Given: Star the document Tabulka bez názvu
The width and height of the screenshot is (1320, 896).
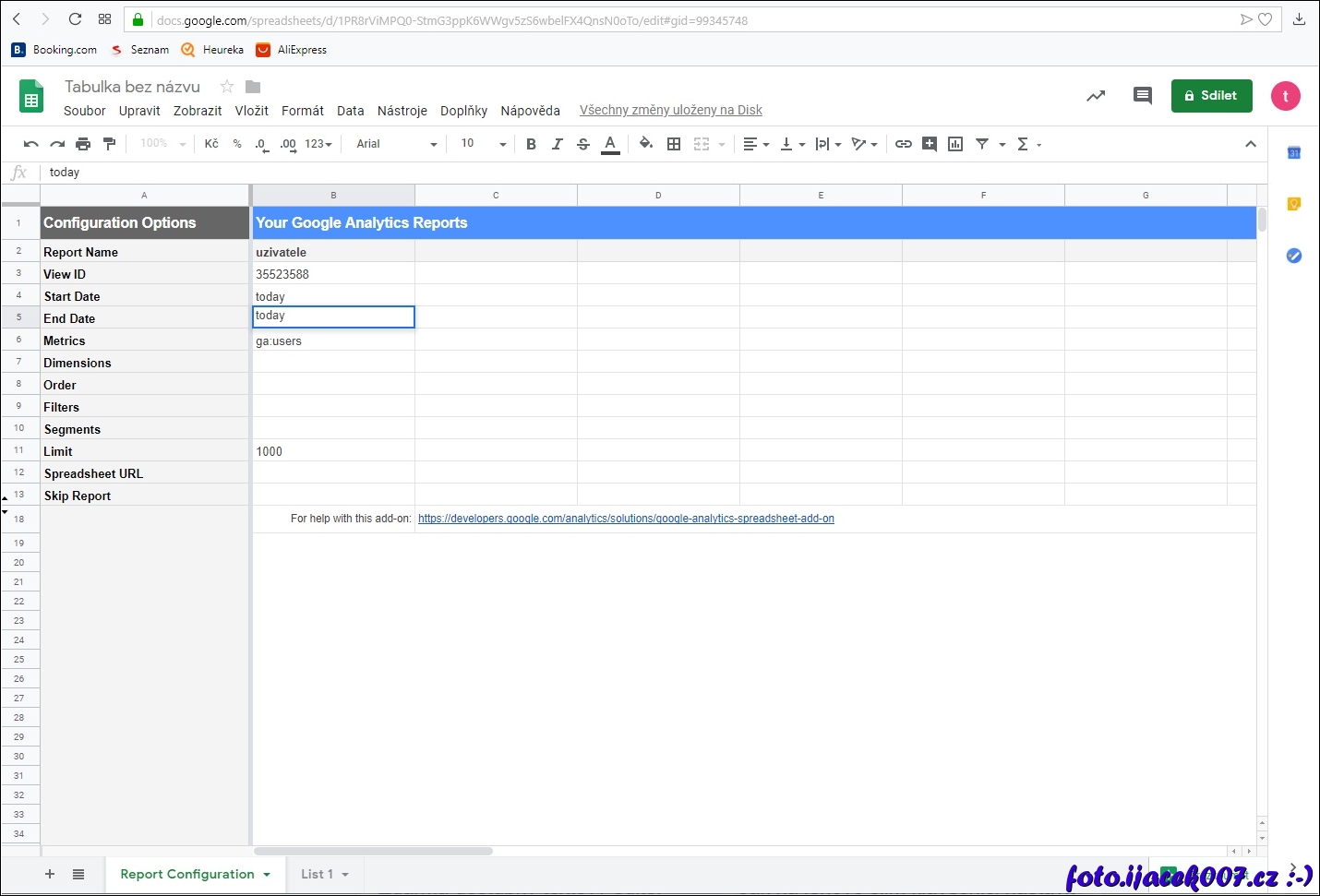Looking at the screenshot, I should point(227,87).
